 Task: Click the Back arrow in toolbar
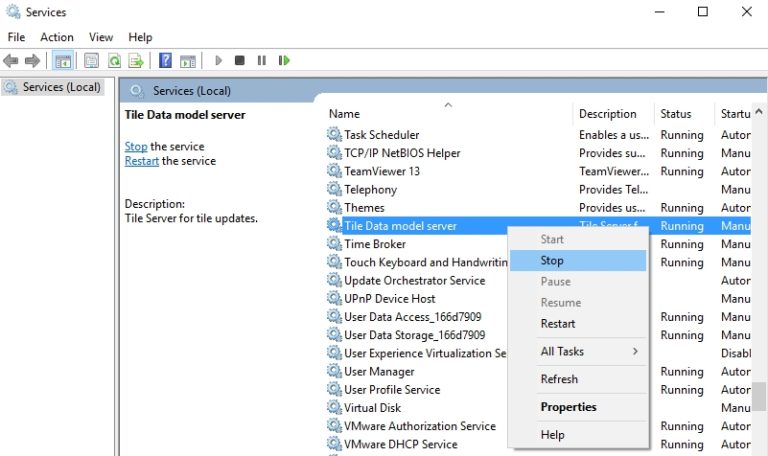(12, 61)
